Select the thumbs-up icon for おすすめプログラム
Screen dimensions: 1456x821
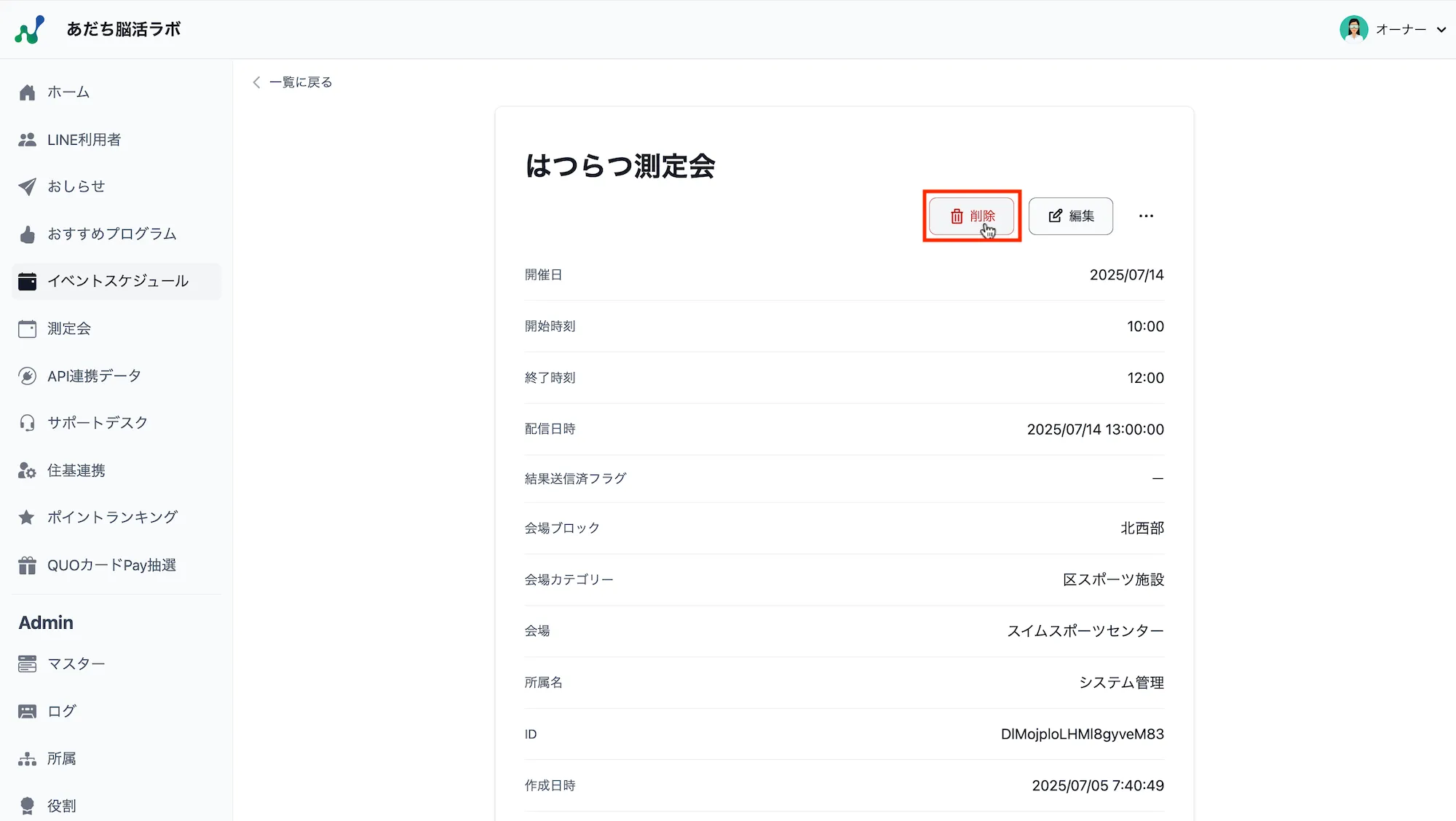[x=28, y=234]
